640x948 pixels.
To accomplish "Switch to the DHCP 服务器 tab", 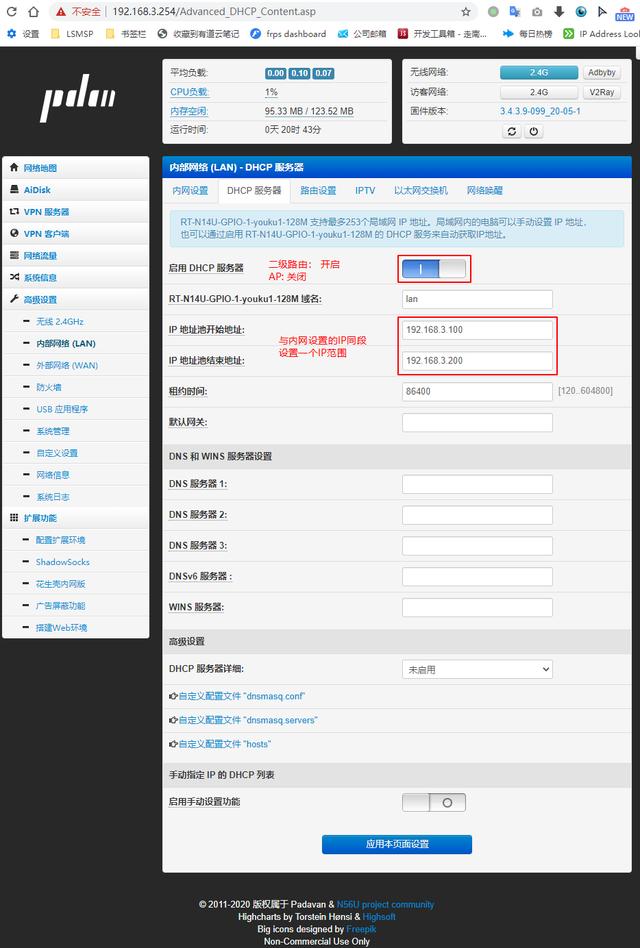I will 254,190.
